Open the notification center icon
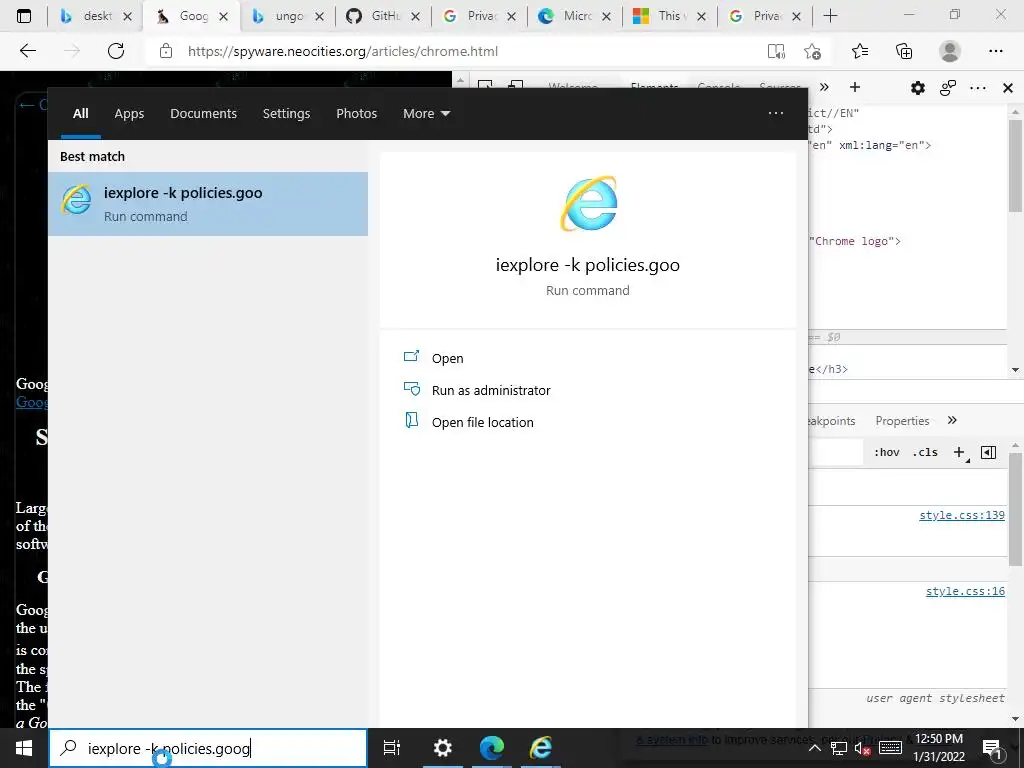Image resolution: width=1024 pixels, height=768 pixels. point(992,748)
